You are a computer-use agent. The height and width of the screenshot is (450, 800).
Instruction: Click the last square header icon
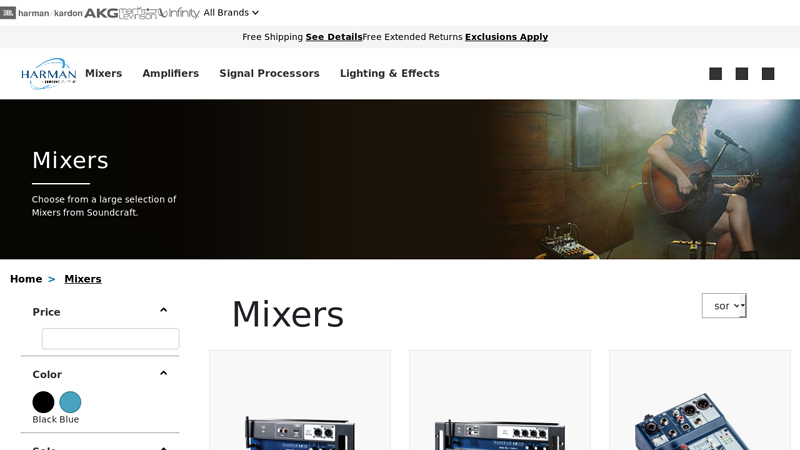click(x=768, y=74)
